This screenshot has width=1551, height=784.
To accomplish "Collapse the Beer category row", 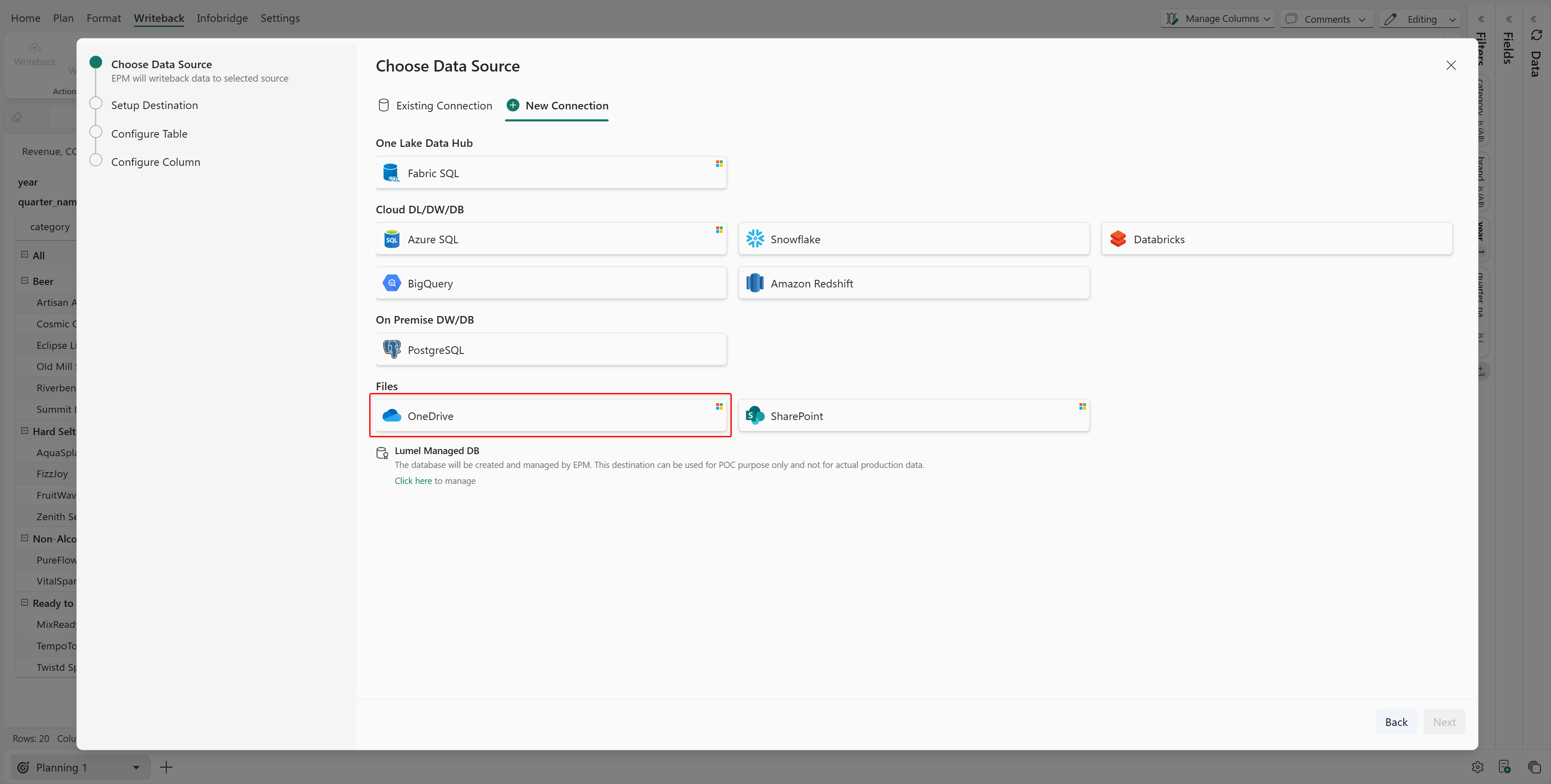I will coord(25,280).
